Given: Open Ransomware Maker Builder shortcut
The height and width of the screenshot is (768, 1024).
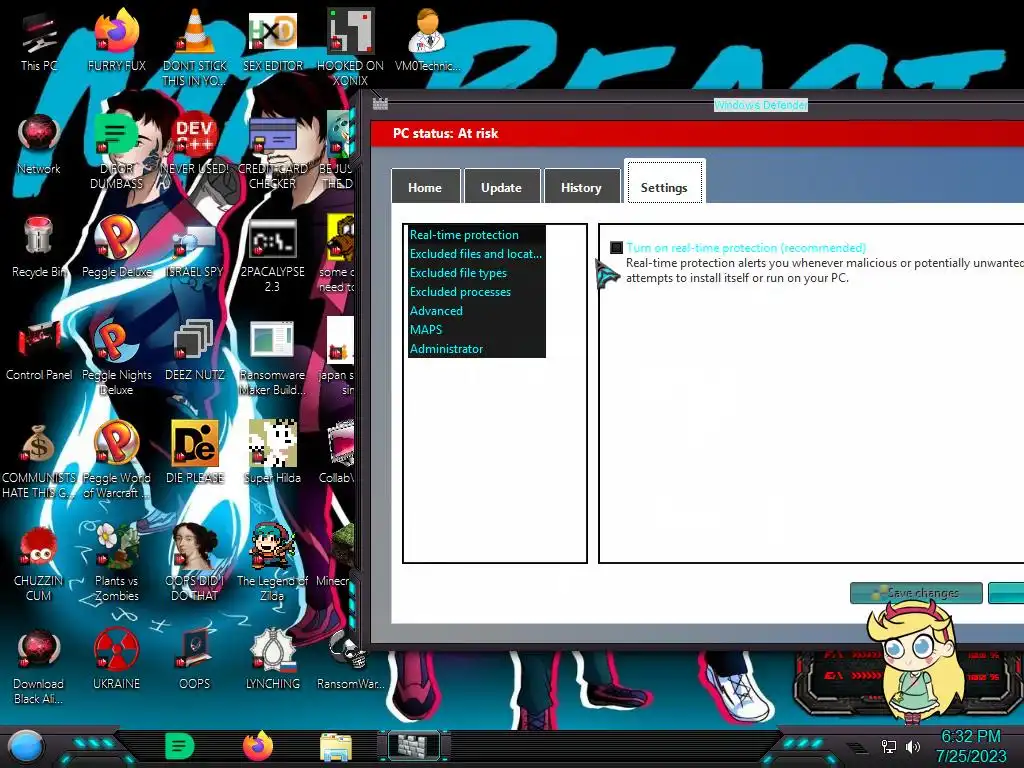Looking at the screenshot, I should pyautogui.click(x=272, y=357).
